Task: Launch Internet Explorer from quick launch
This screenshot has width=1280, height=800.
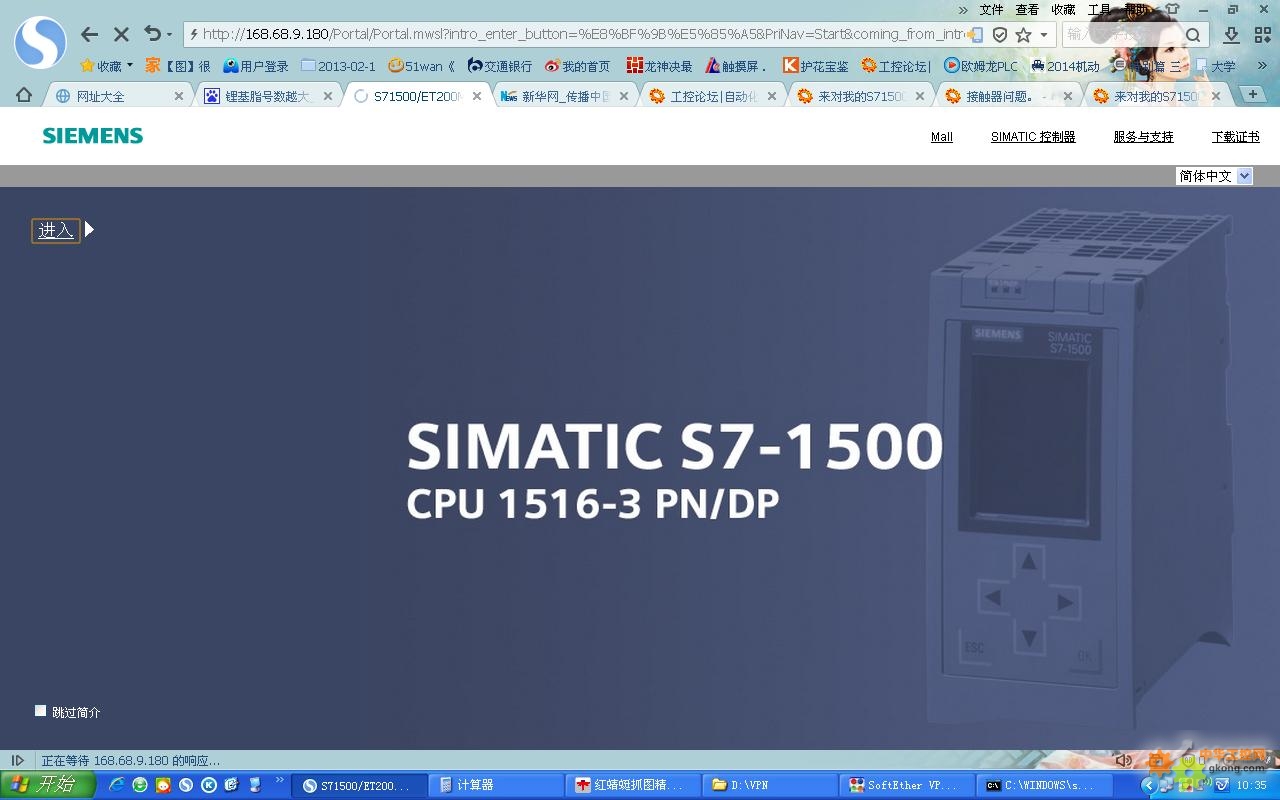Action: [117, 785]
